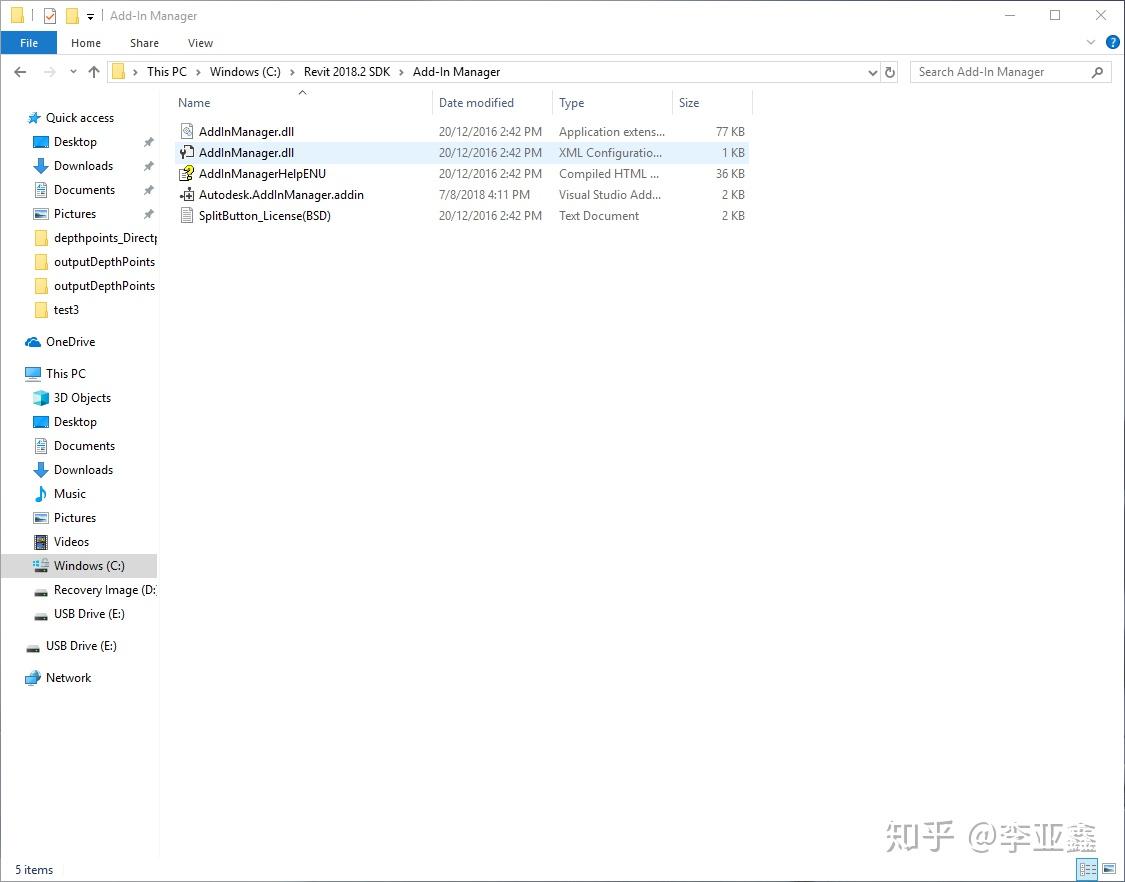Open Explorer help question mark icon
The image size is (1125, 882).
[1113, 42]
